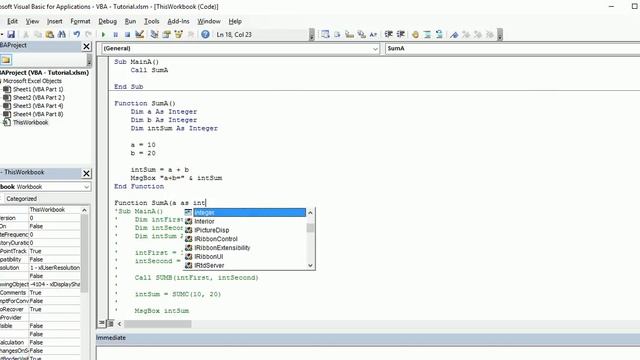Click Toggle Folders icon in Project panel
640x360 pixels.
(6, 60)
